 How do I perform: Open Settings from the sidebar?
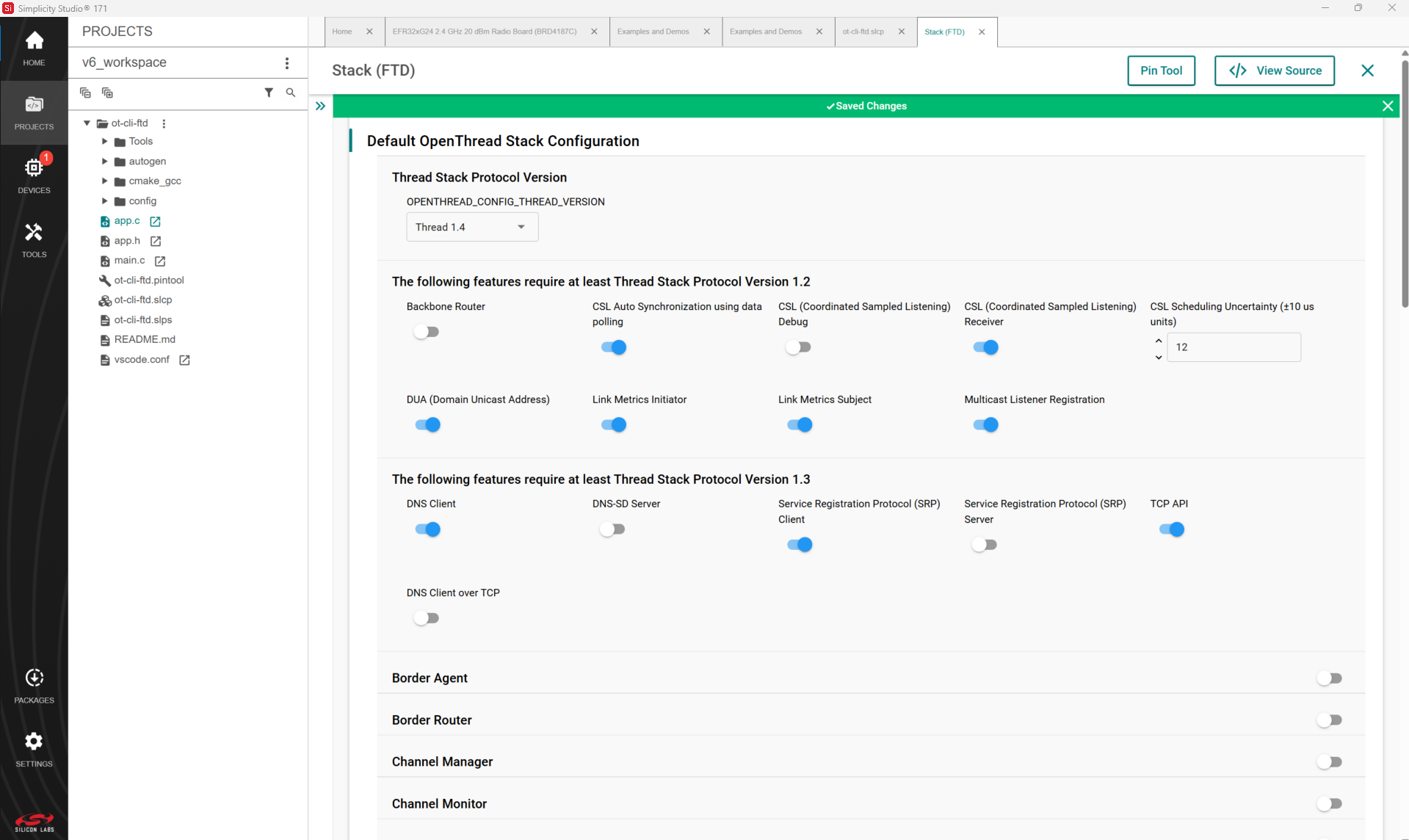pyautogui.click(x=34, y=750)
